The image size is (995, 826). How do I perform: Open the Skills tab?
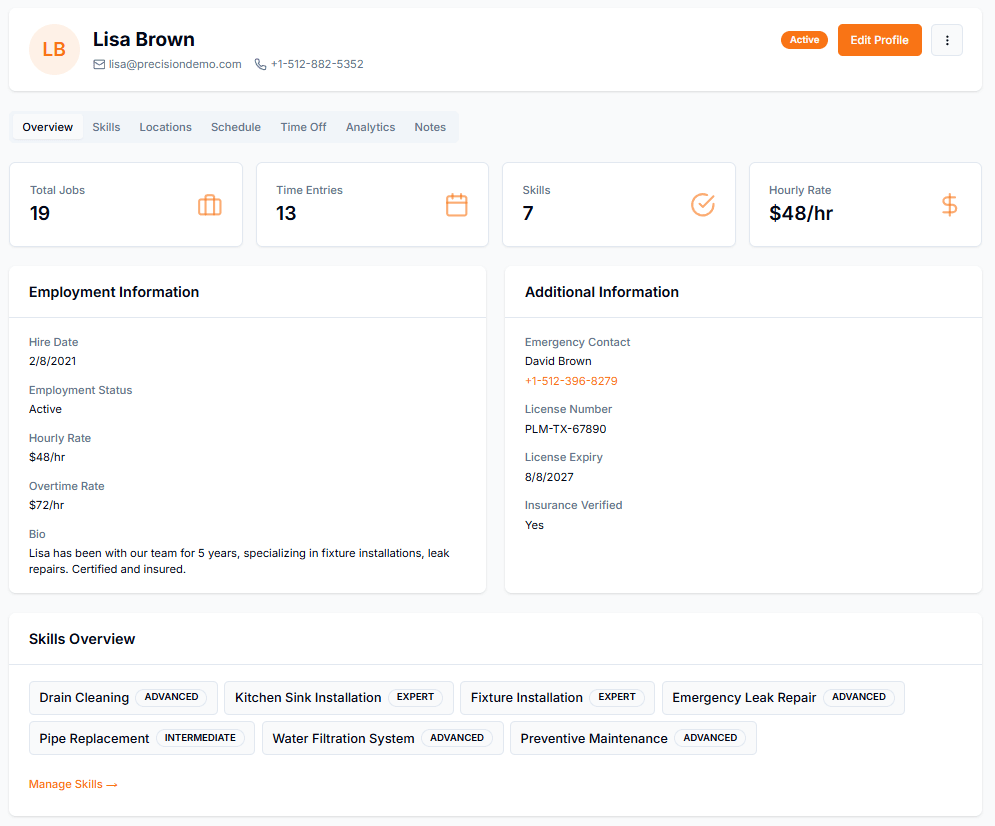pos(106,127)
